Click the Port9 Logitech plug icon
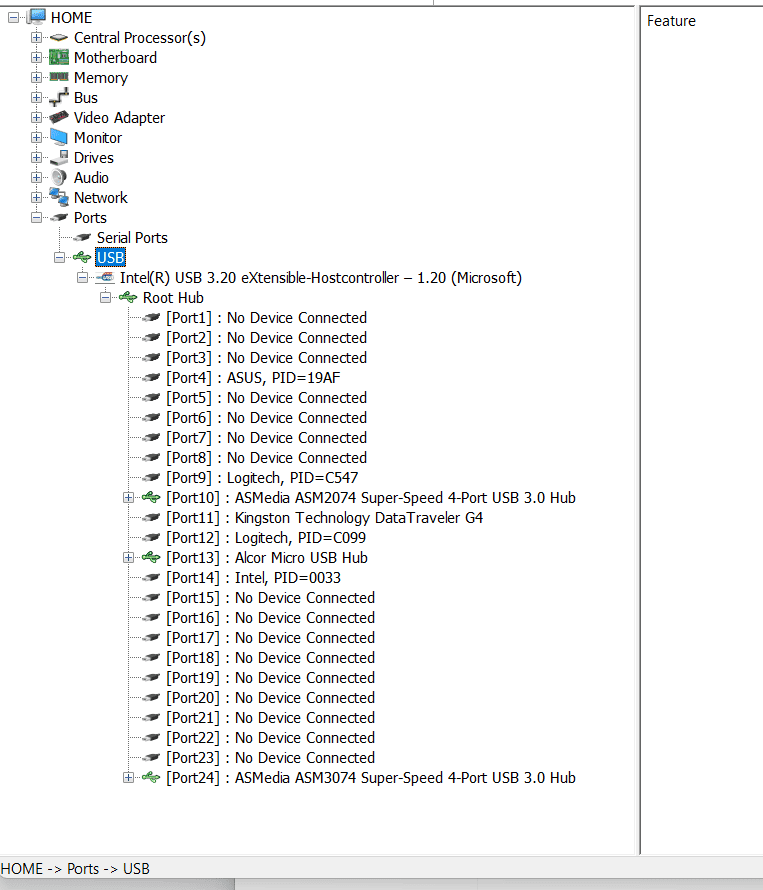Viewport: 763px width, 890px height. click(151, 477)
